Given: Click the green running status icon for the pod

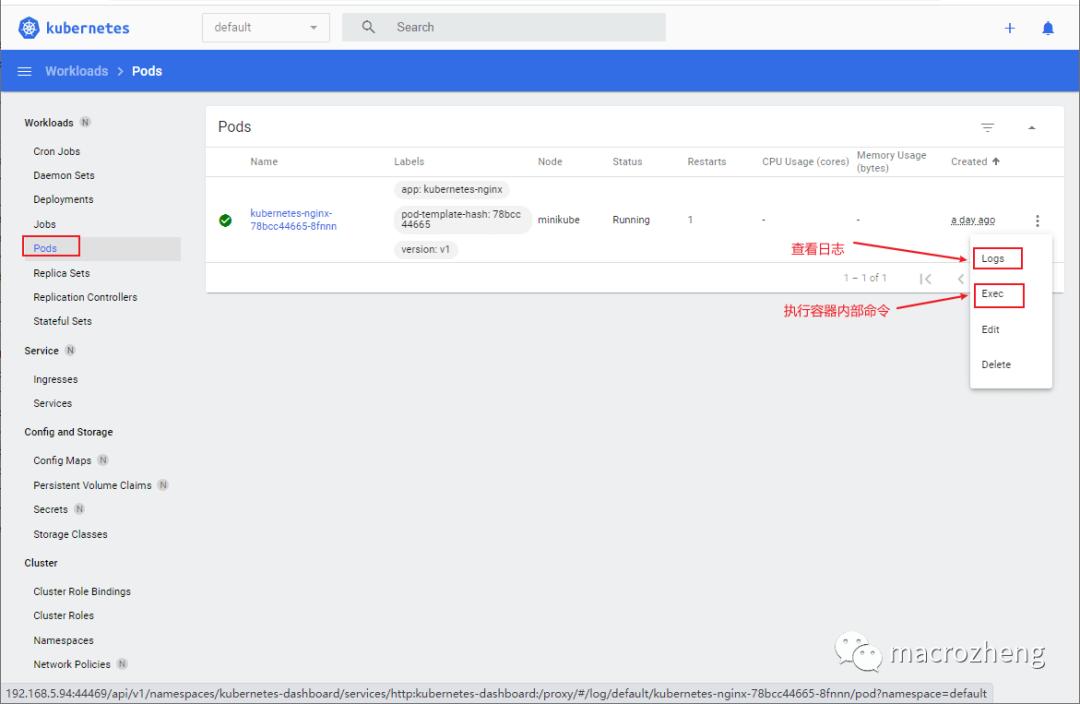Looking at the screenshot, I should [x=225, y=220].
